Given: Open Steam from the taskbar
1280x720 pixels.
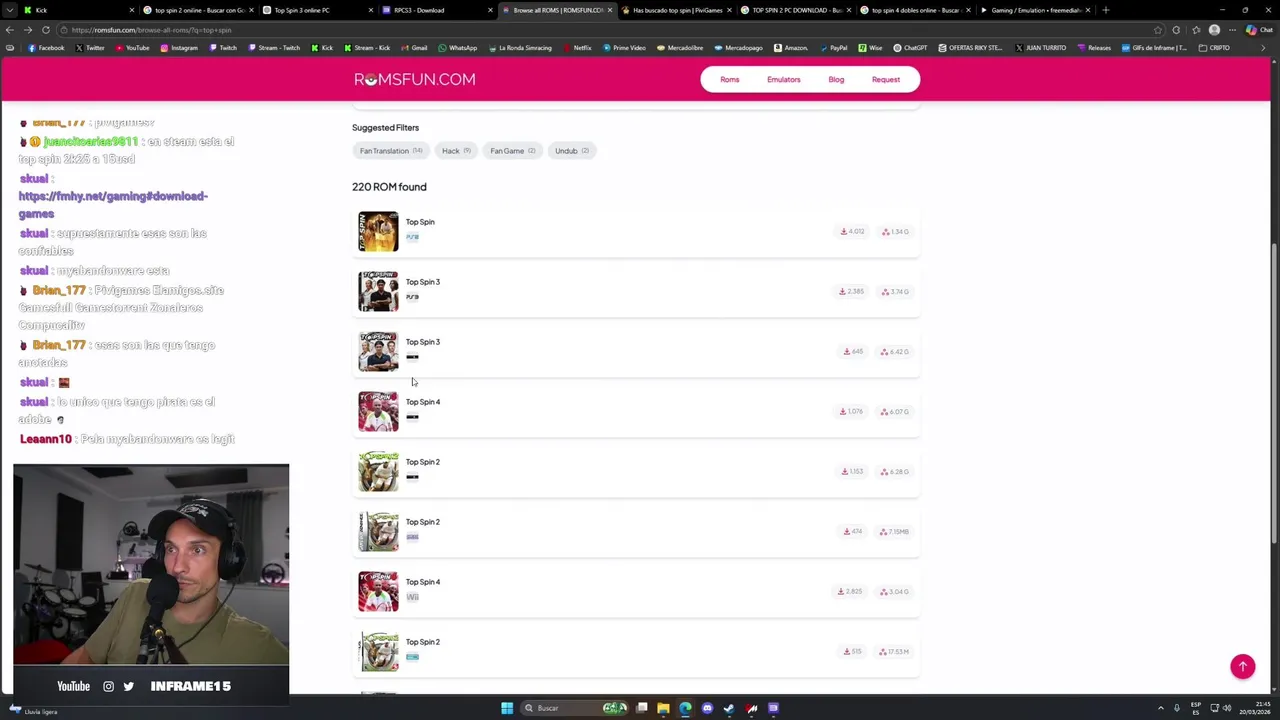Looking at the screenshot, I should click(729, 708).
